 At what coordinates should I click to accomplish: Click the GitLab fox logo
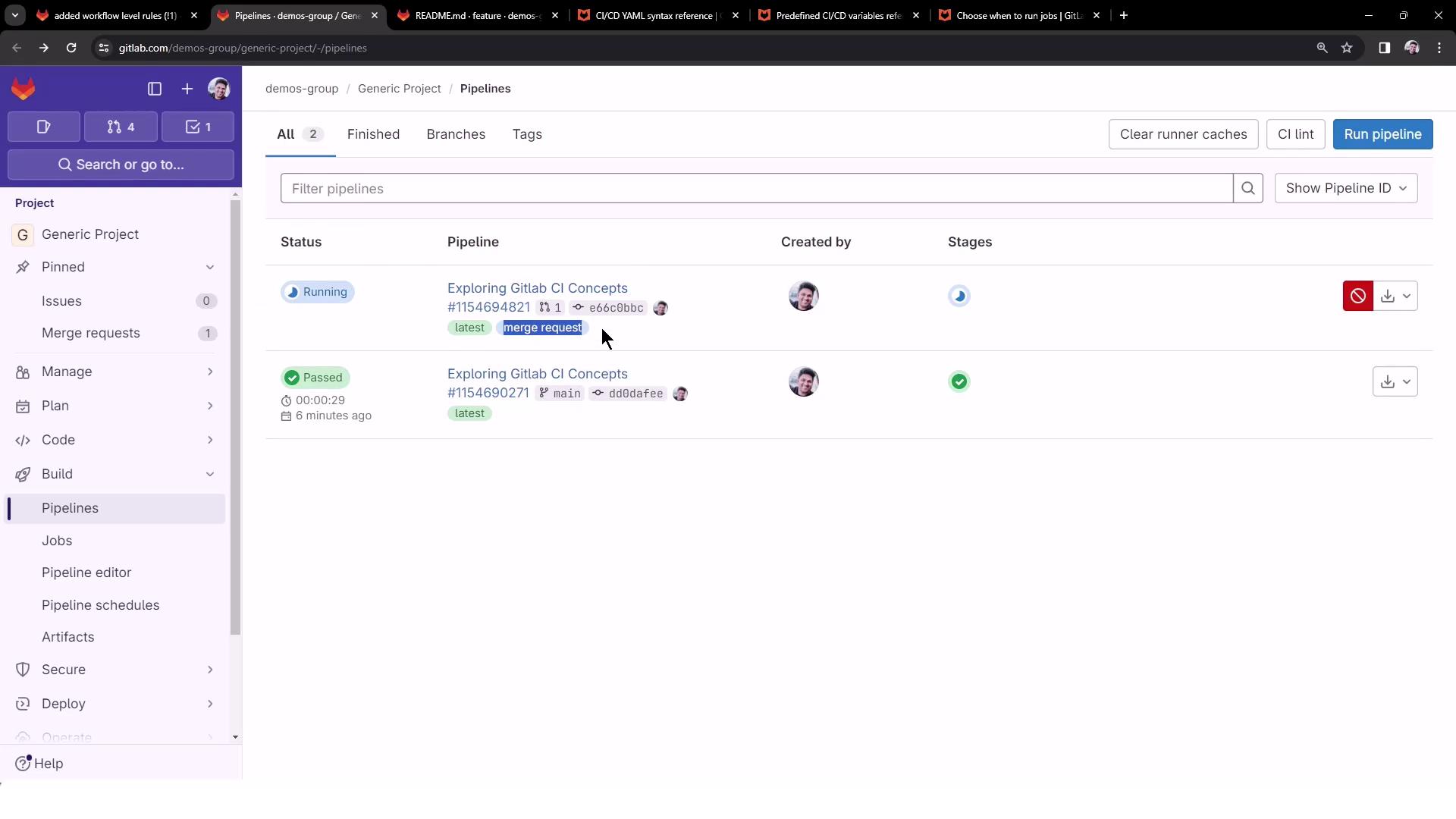coord(24,89)
